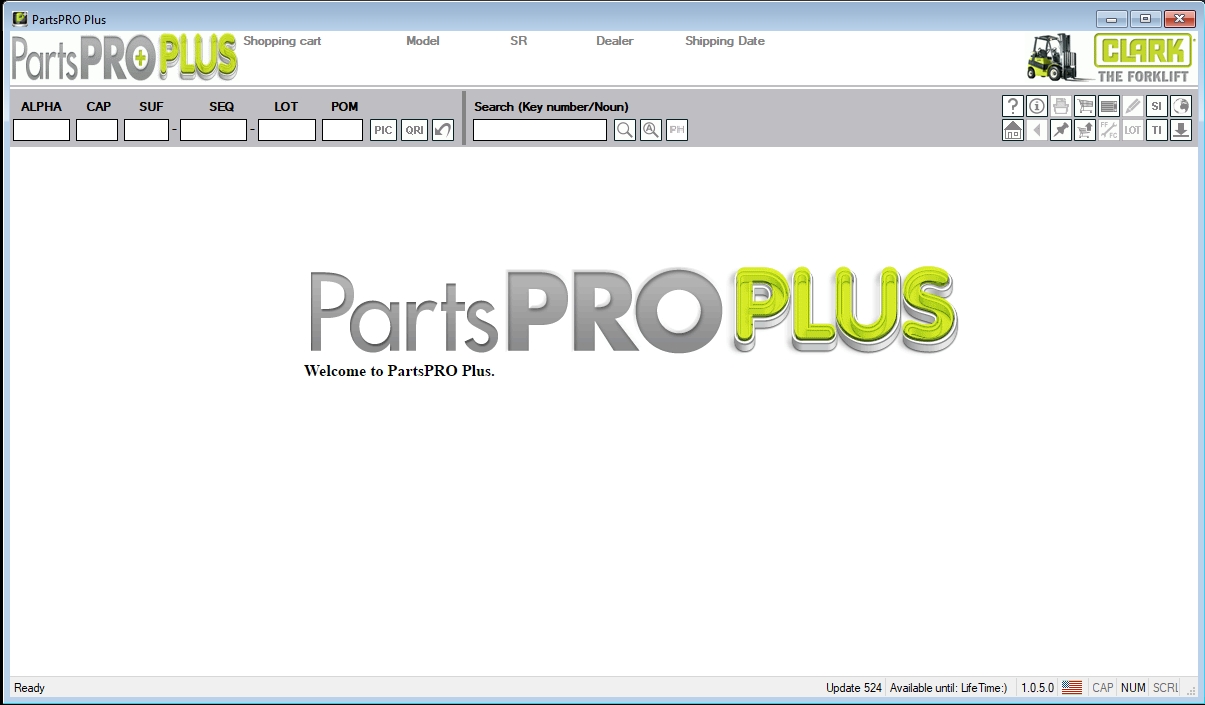Screen dimensions: 1205x705
Task: Focus the ALPHA input field
Action: pyautogui.click(x=41, y=130)
